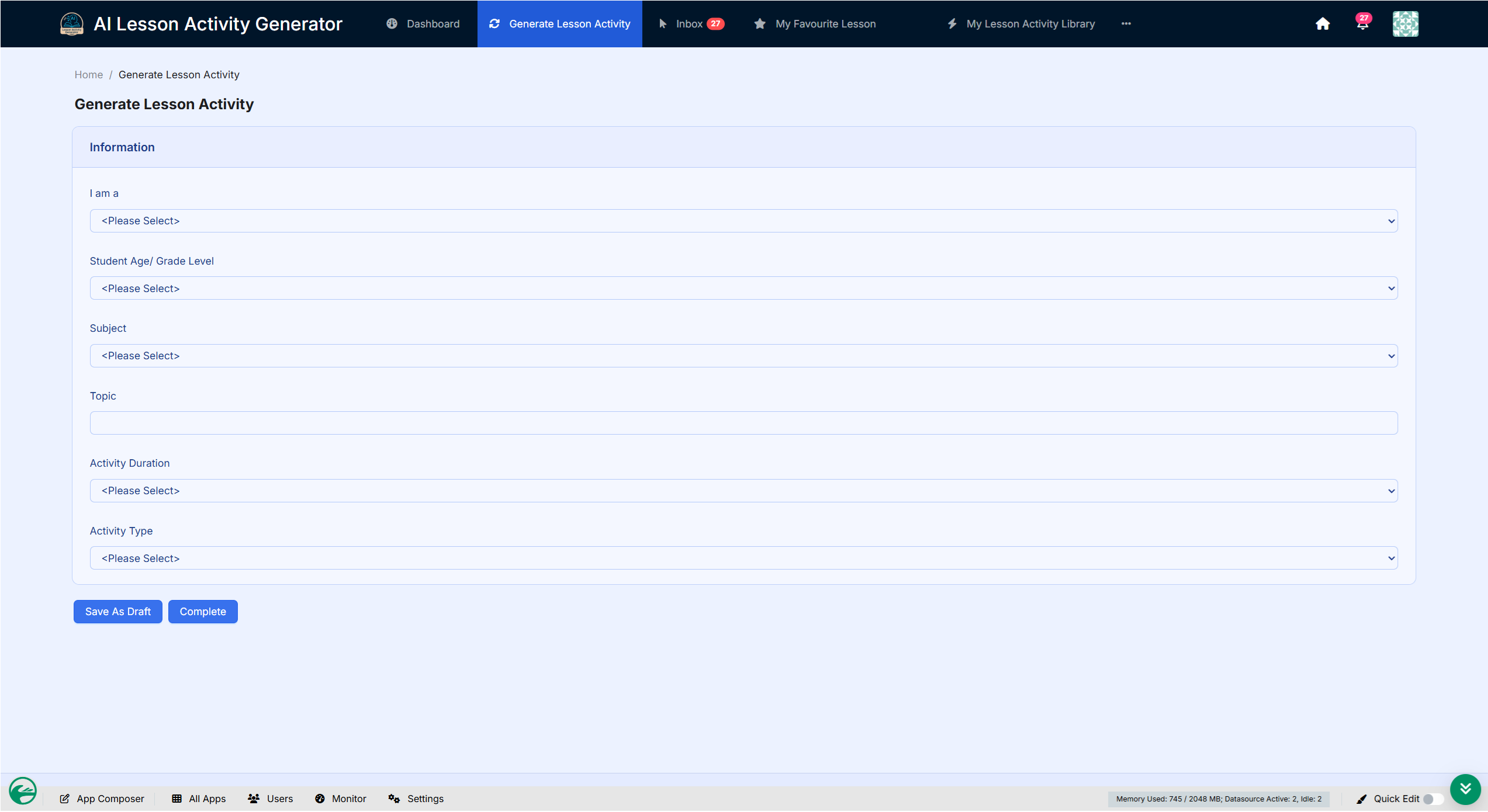Click into the Topic text field
Screen dimensions: 1488x812
[x=743, y=423]
